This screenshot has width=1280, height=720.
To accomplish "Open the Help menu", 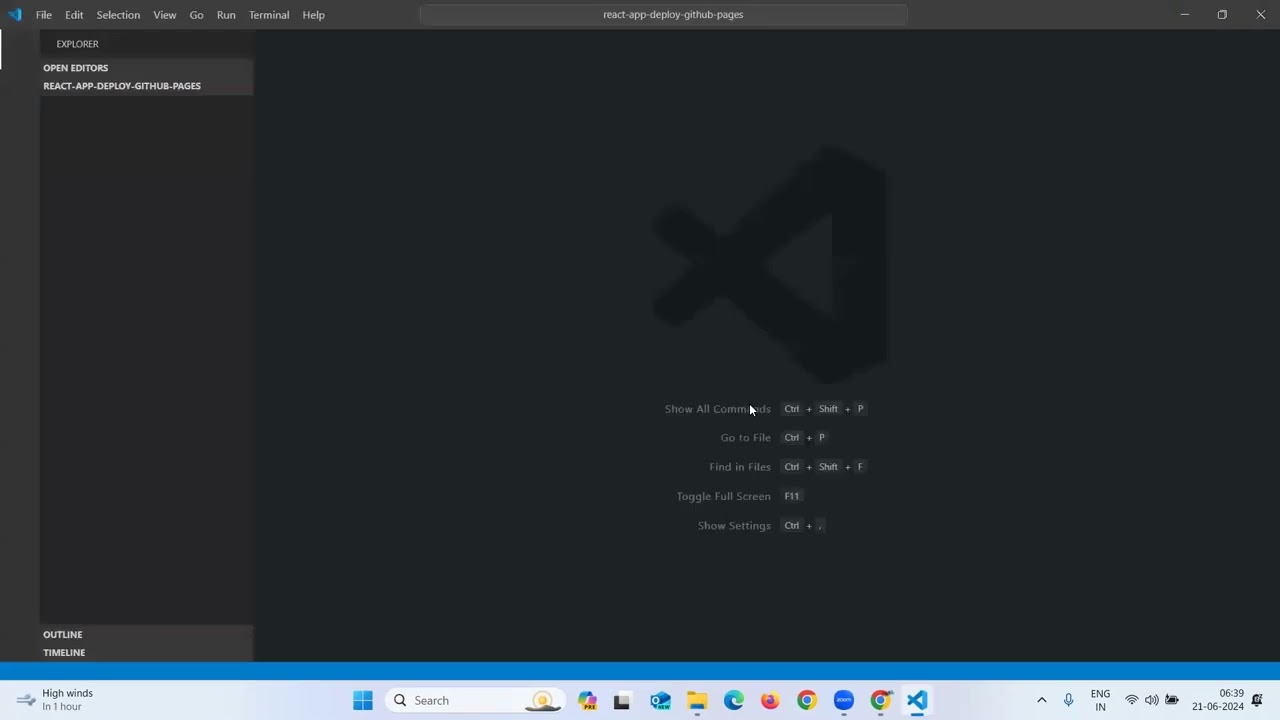I will 314,15.
